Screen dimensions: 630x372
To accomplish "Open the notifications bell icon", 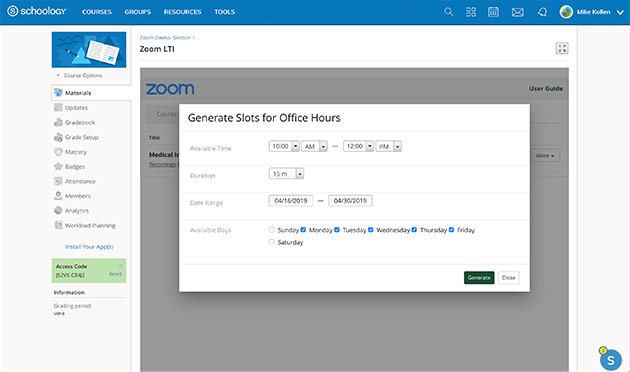I will point(542,12).
